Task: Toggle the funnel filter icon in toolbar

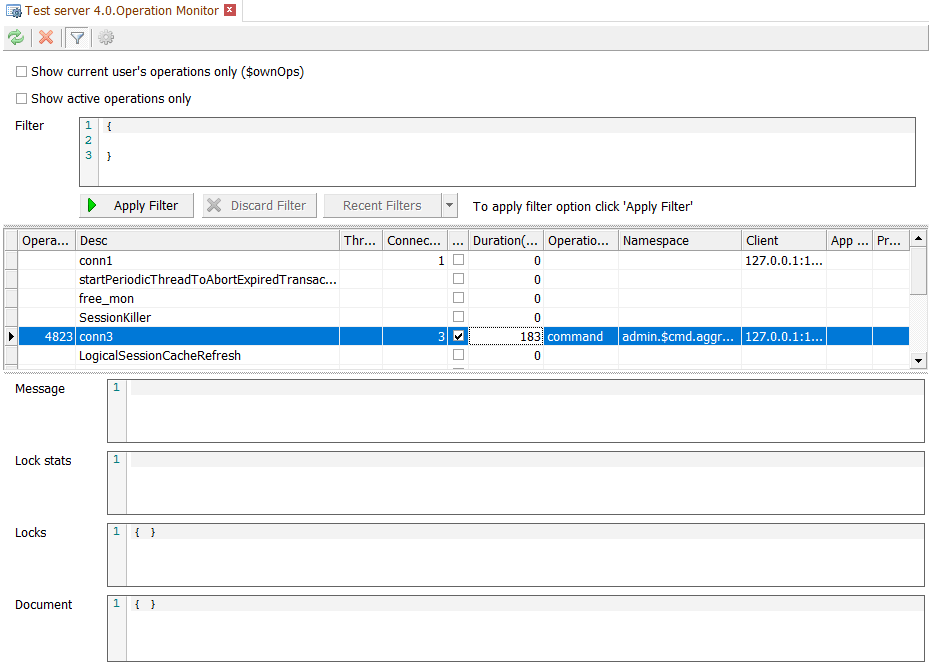Action: pyautogui.click(x=76, y=38)
